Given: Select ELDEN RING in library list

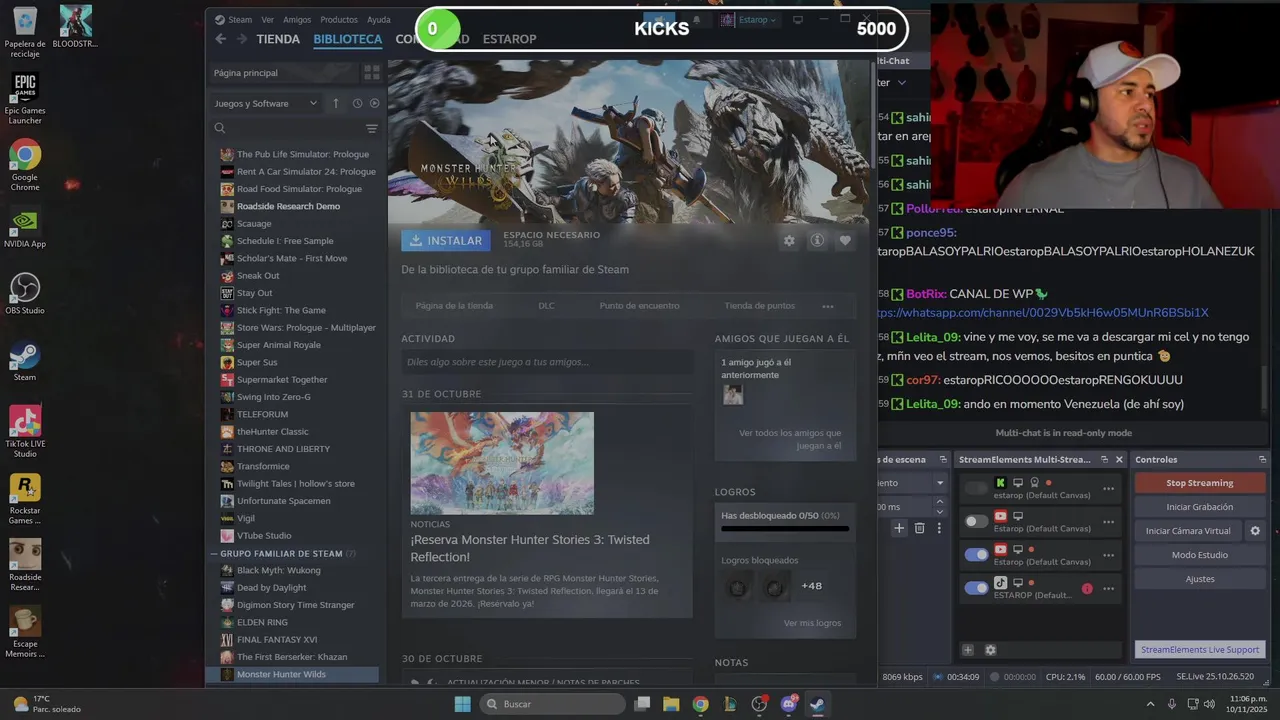Looking at the screenshot, I should pyautogui.click(x=262, y=622).
